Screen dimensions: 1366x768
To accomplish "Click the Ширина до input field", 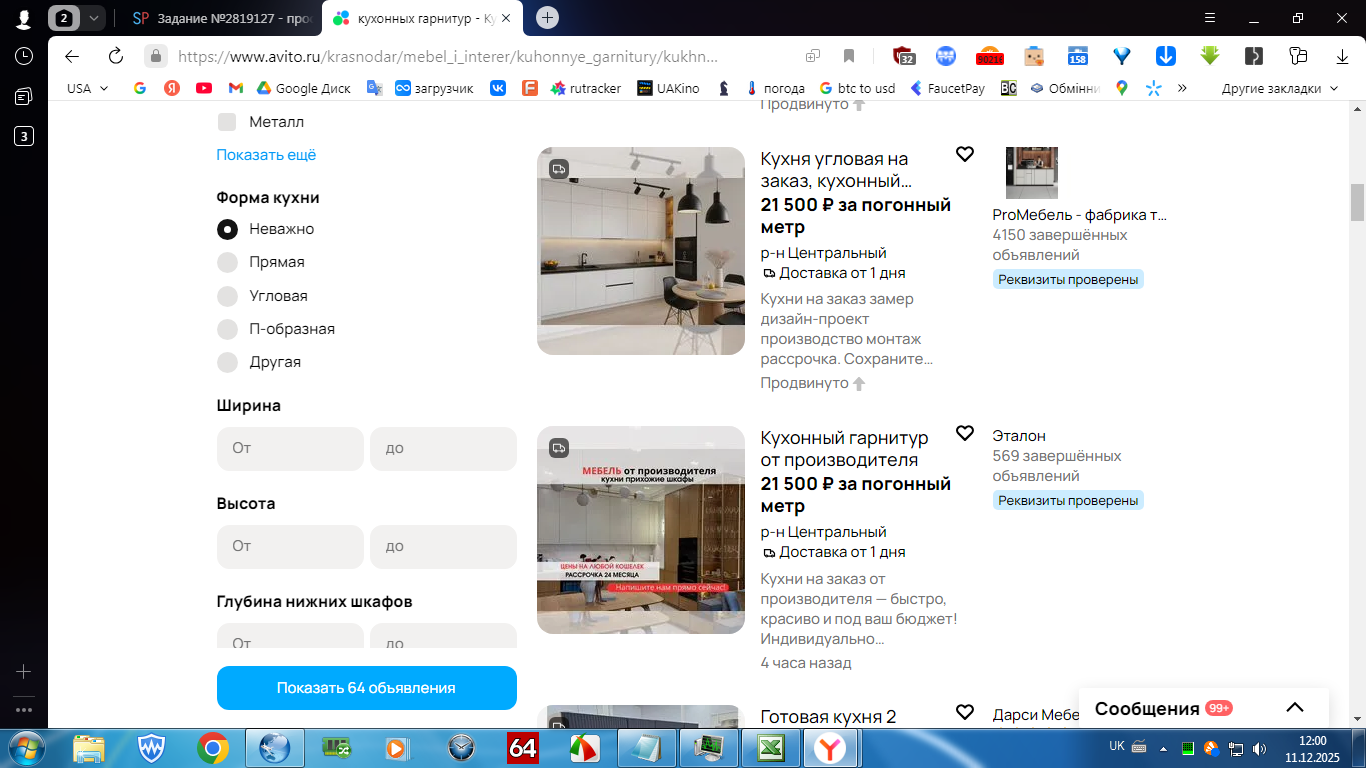I will [x=443, y=448].
